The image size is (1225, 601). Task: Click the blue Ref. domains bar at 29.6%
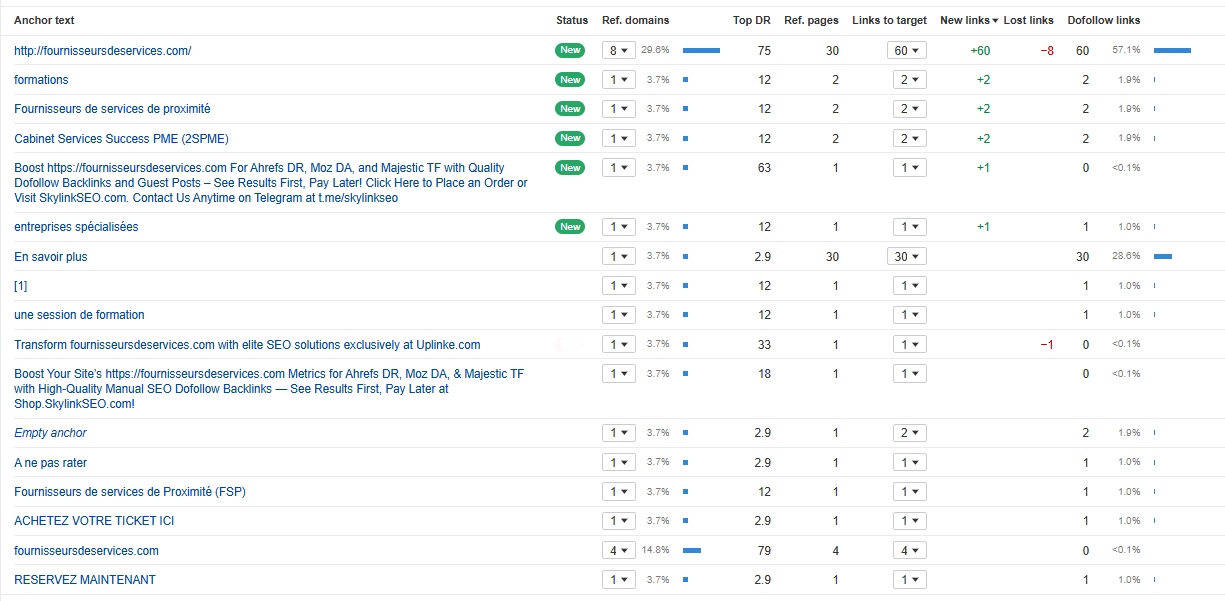tap(701, 50)
